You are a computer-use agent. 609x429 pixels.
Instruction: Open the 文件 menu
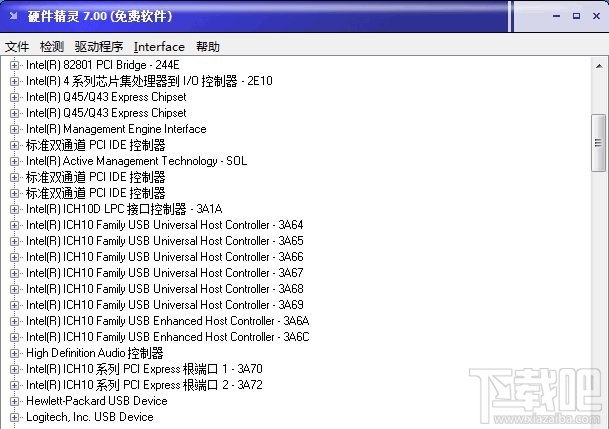pos(17,47)
